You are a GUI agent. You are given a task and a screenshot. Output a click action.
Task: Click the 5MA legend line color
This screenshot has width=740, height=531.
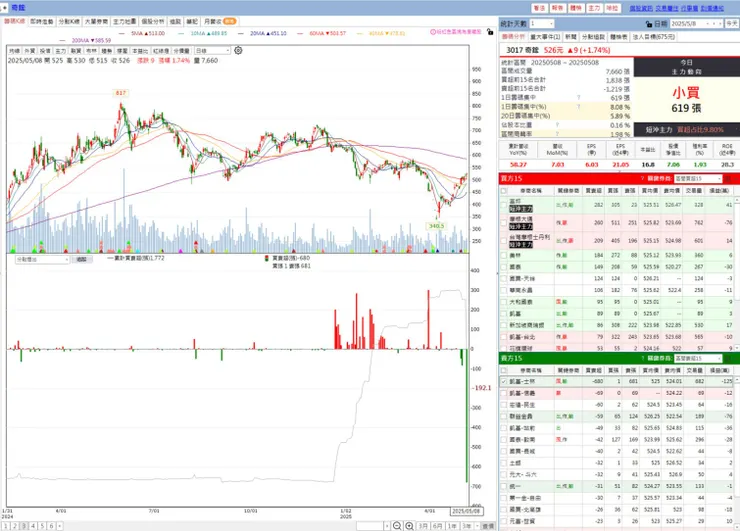(122, 34)
